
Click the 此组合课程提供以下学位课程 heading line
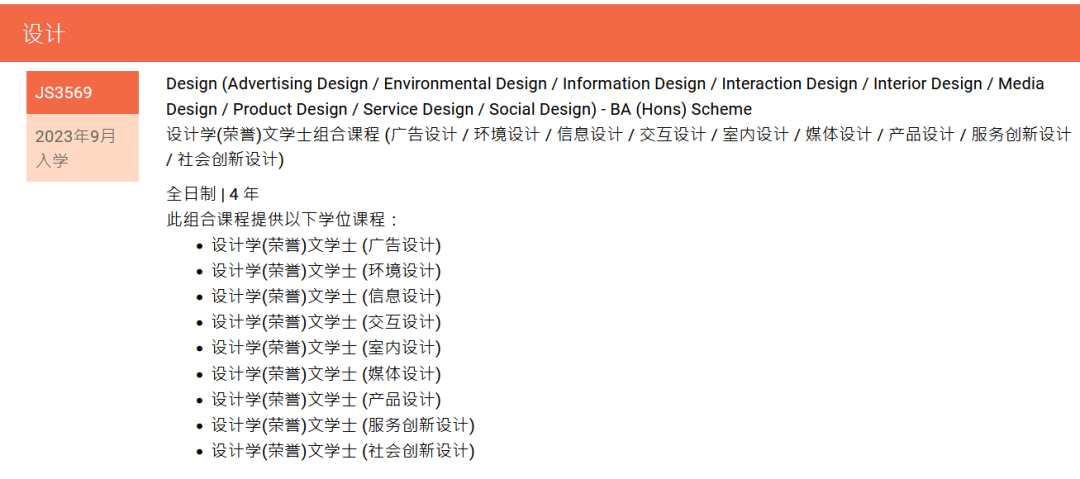click(x=282, y=220)
